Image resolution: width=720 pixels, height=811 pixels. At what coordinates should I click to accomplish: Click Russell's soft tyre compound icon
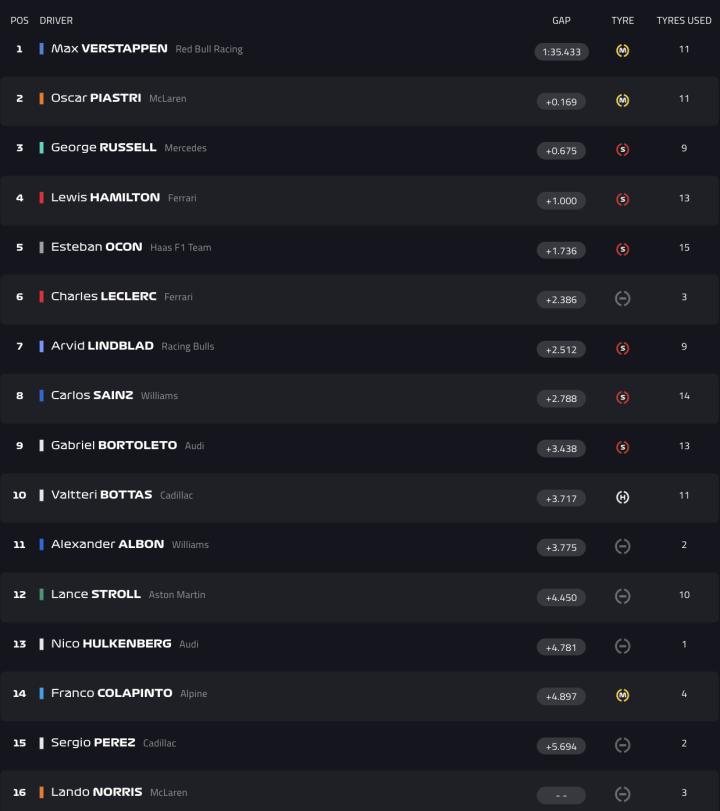(622, 149)
